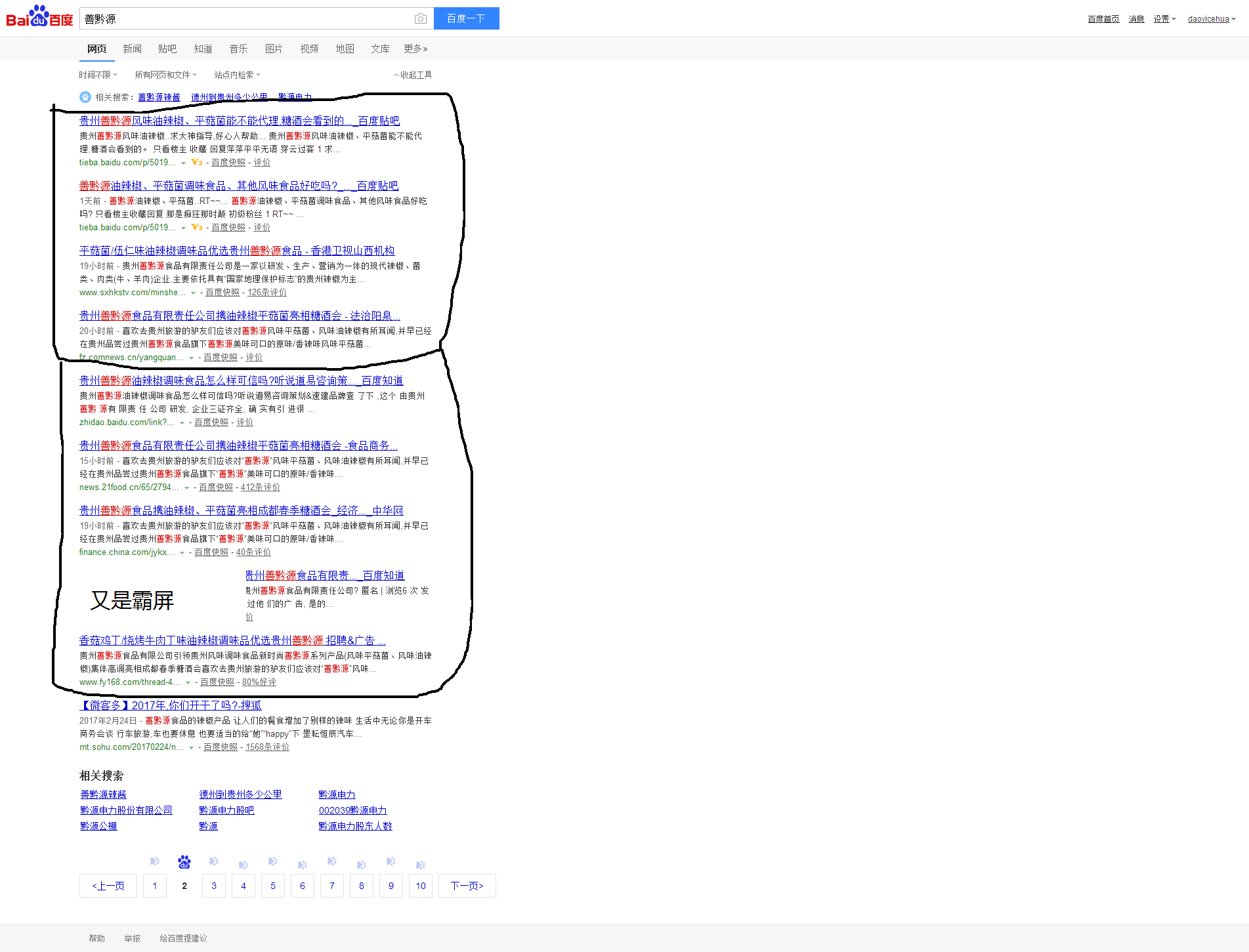Viewport: 1249px width, 952px height.
Task: Open result 善黔源油辣椒调味食品怎么样可信吗 百度知道
Action: 242,381
